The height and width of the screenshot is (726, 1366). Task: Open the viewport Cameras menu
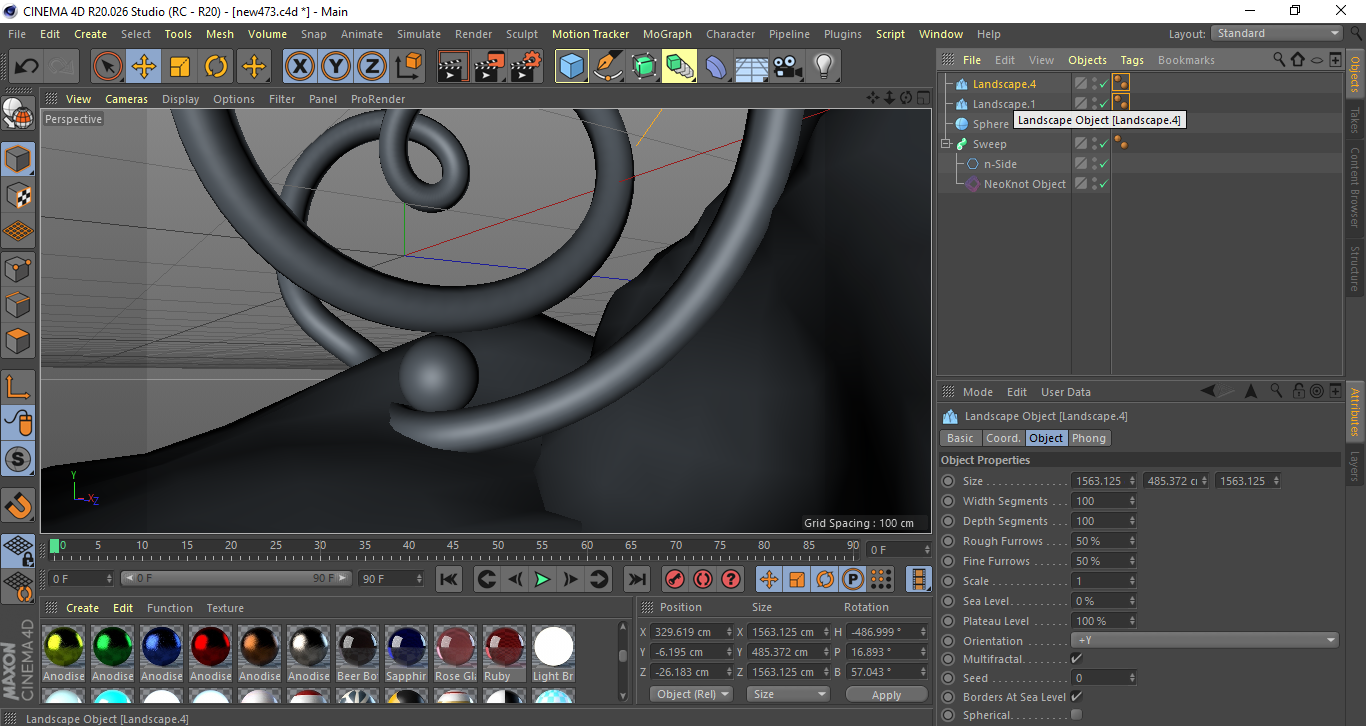tap(126, 99)
